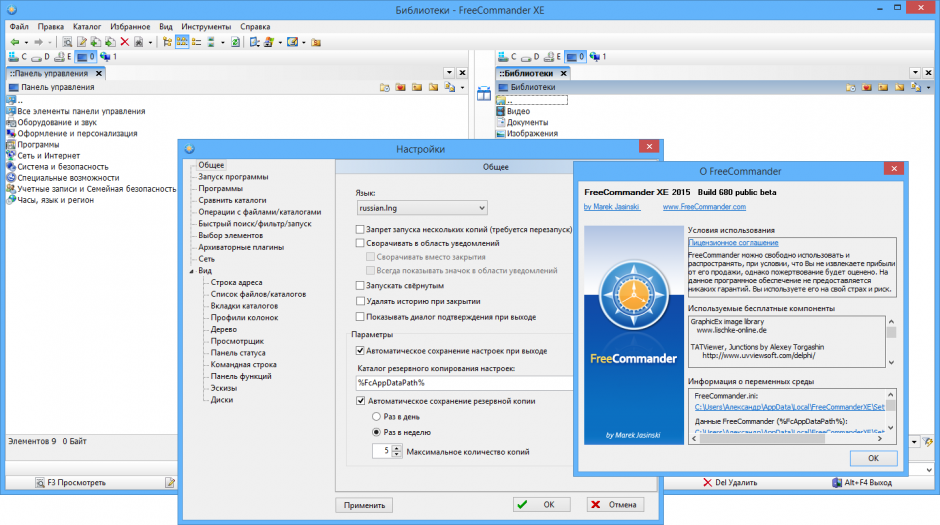Uncheck Автоматическое сохранение резервной копии

tap(360, 401)
